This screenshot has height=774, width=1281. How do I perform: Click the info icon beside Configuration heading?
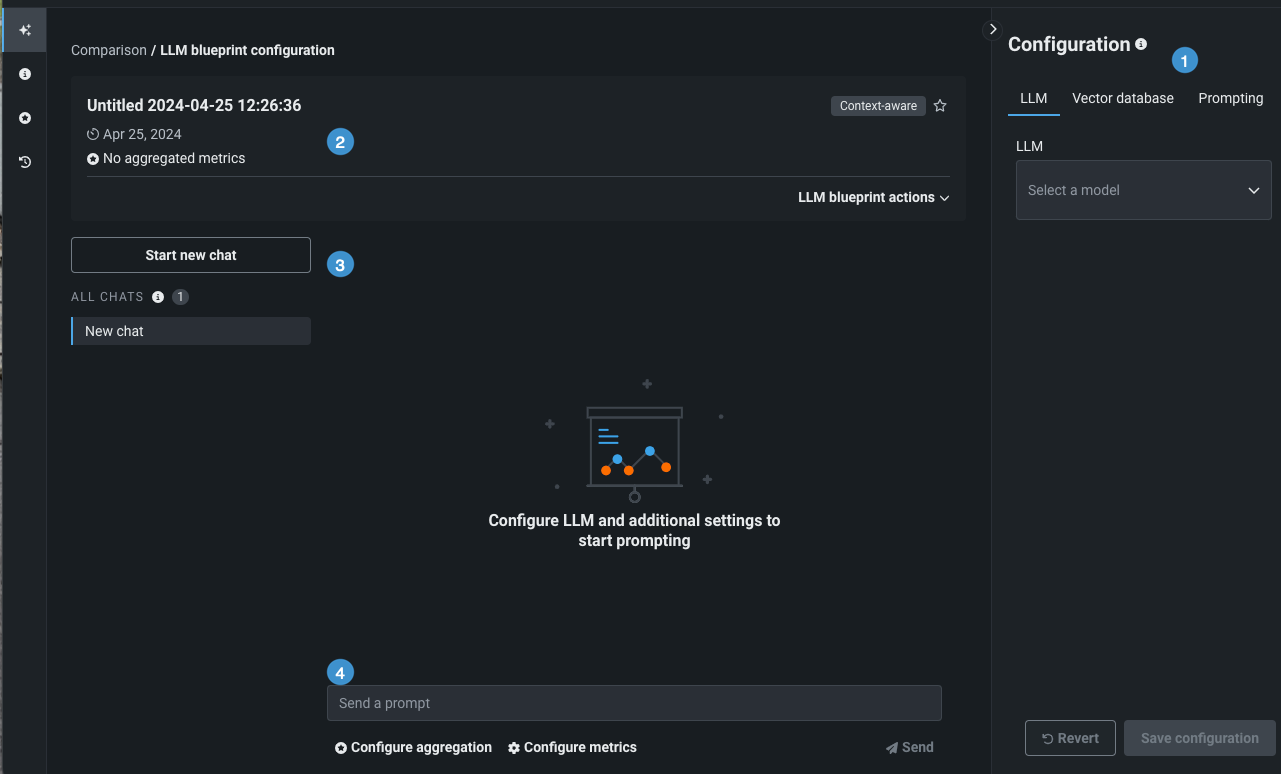pos(1141,44)
